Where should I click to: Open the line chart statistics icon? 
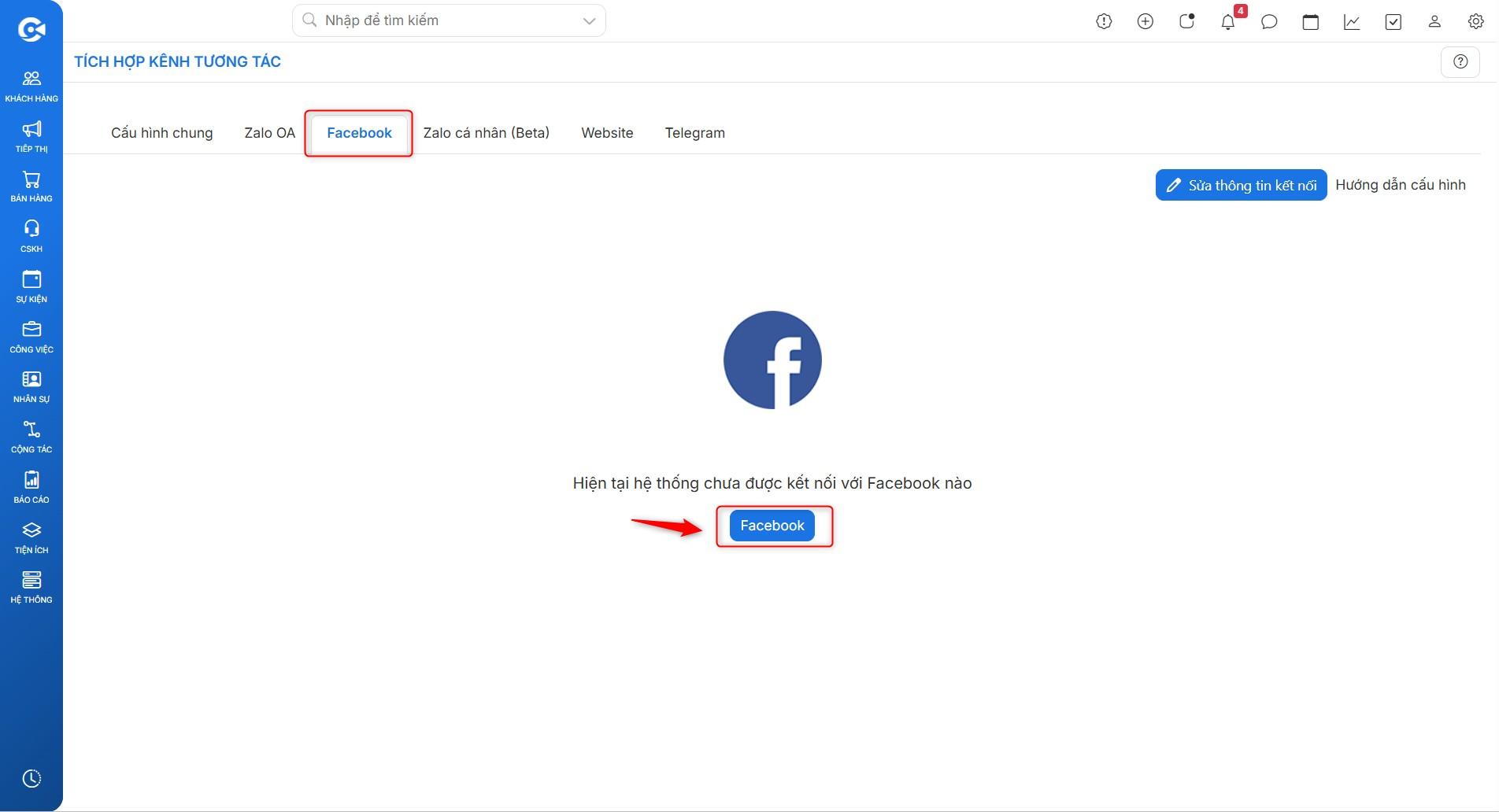coord(1352,21)
